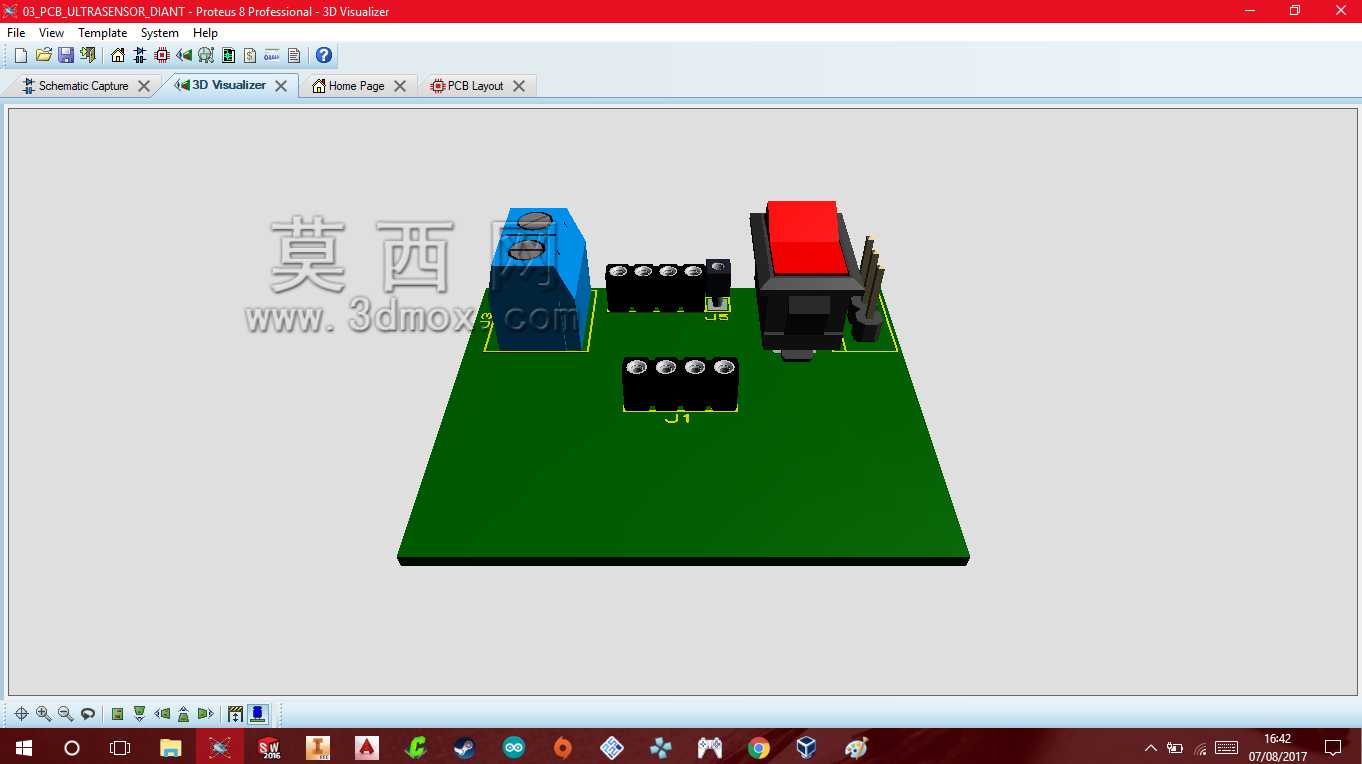
Task: Zoom in on the 3D view
Action: point(43,714)
